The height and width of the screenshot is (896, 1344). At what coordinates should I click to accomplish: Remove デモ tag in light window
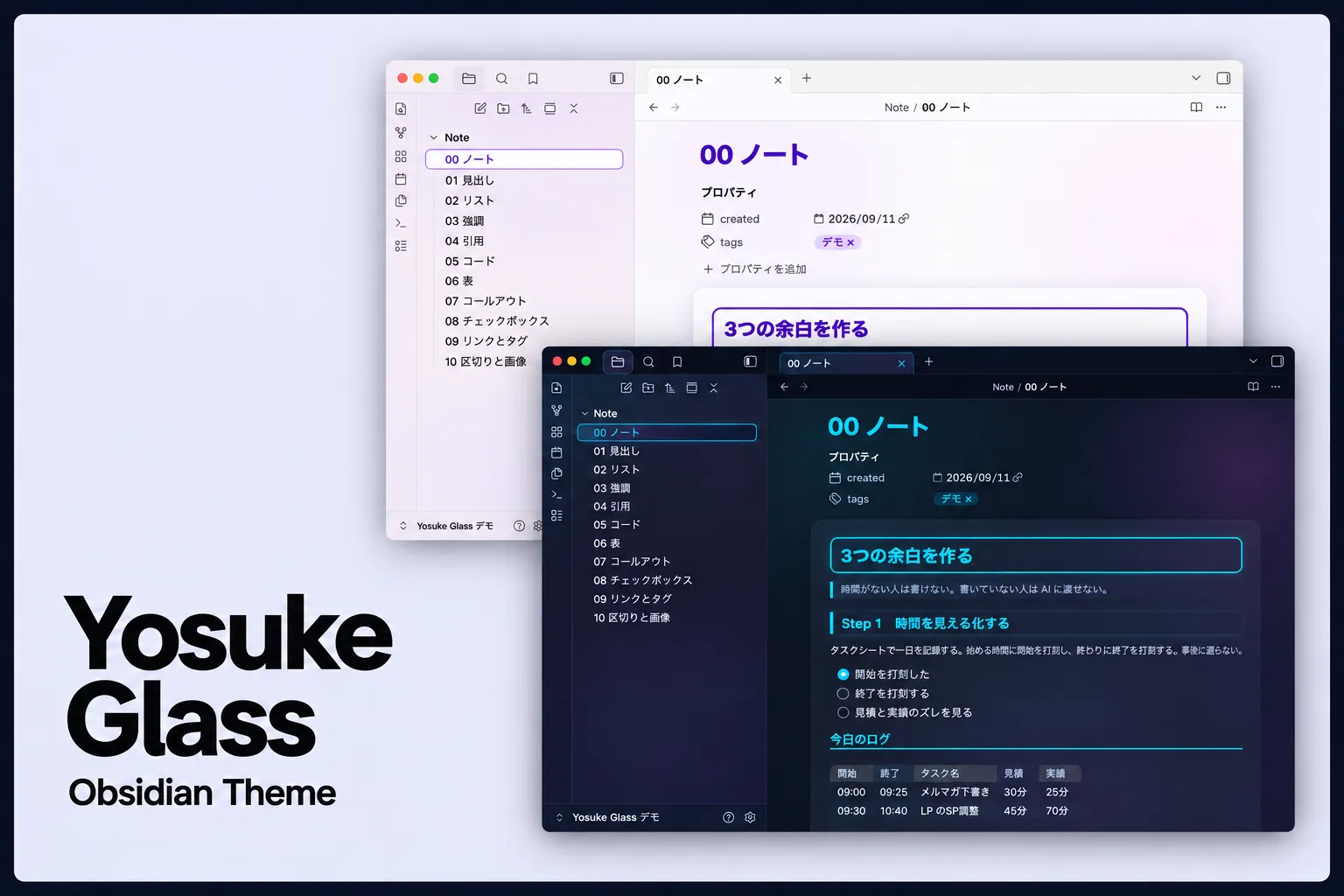pyautogui.click(x=850, y=243)
